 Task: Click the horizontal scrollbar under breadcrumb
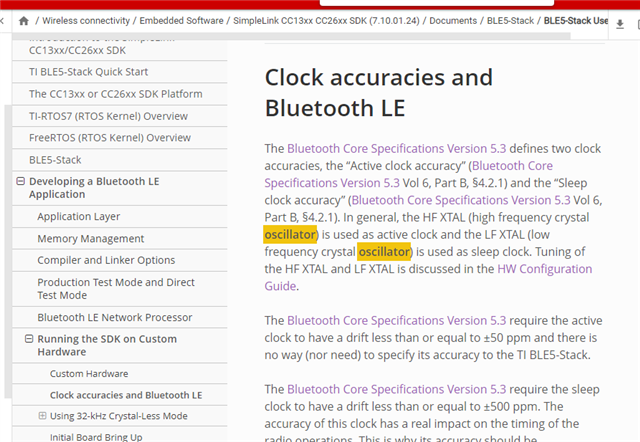[291, 36]
